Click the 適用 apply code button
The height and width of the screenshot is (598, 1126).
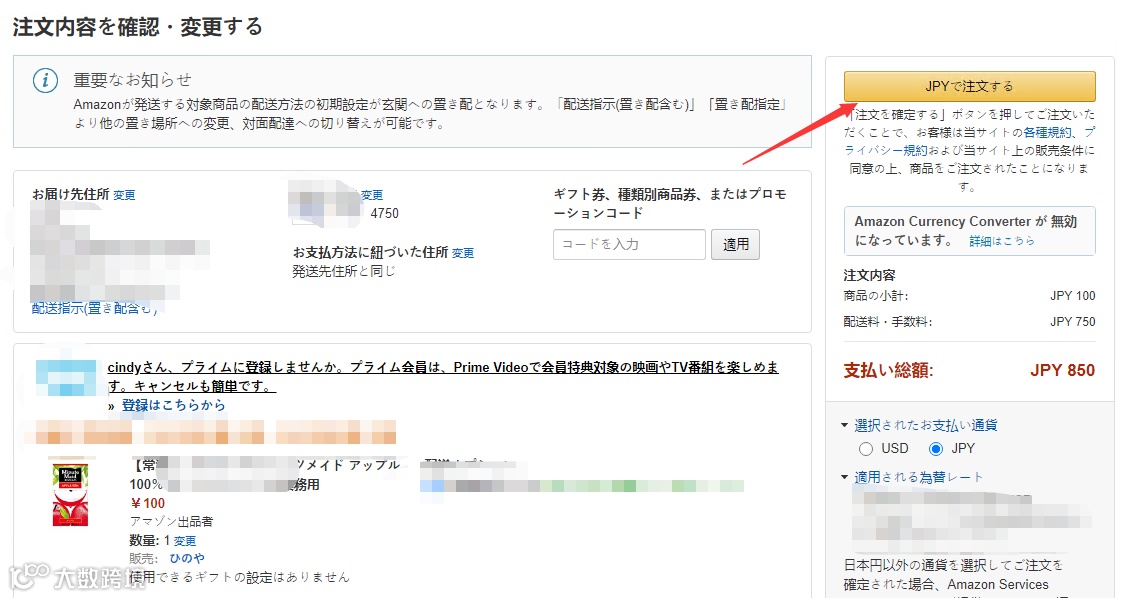(x=735, y=244)
